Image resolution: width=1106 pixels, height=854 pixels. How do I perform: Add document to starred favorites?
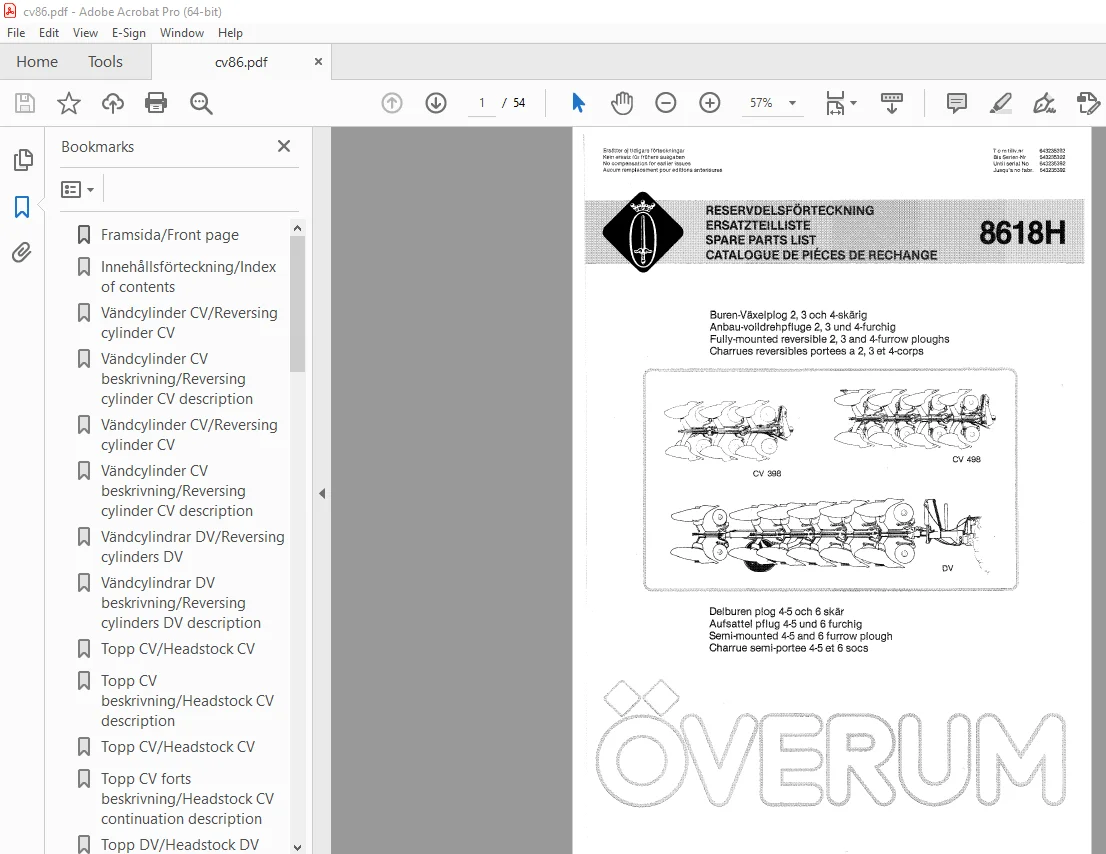click(x=68, y=103)
